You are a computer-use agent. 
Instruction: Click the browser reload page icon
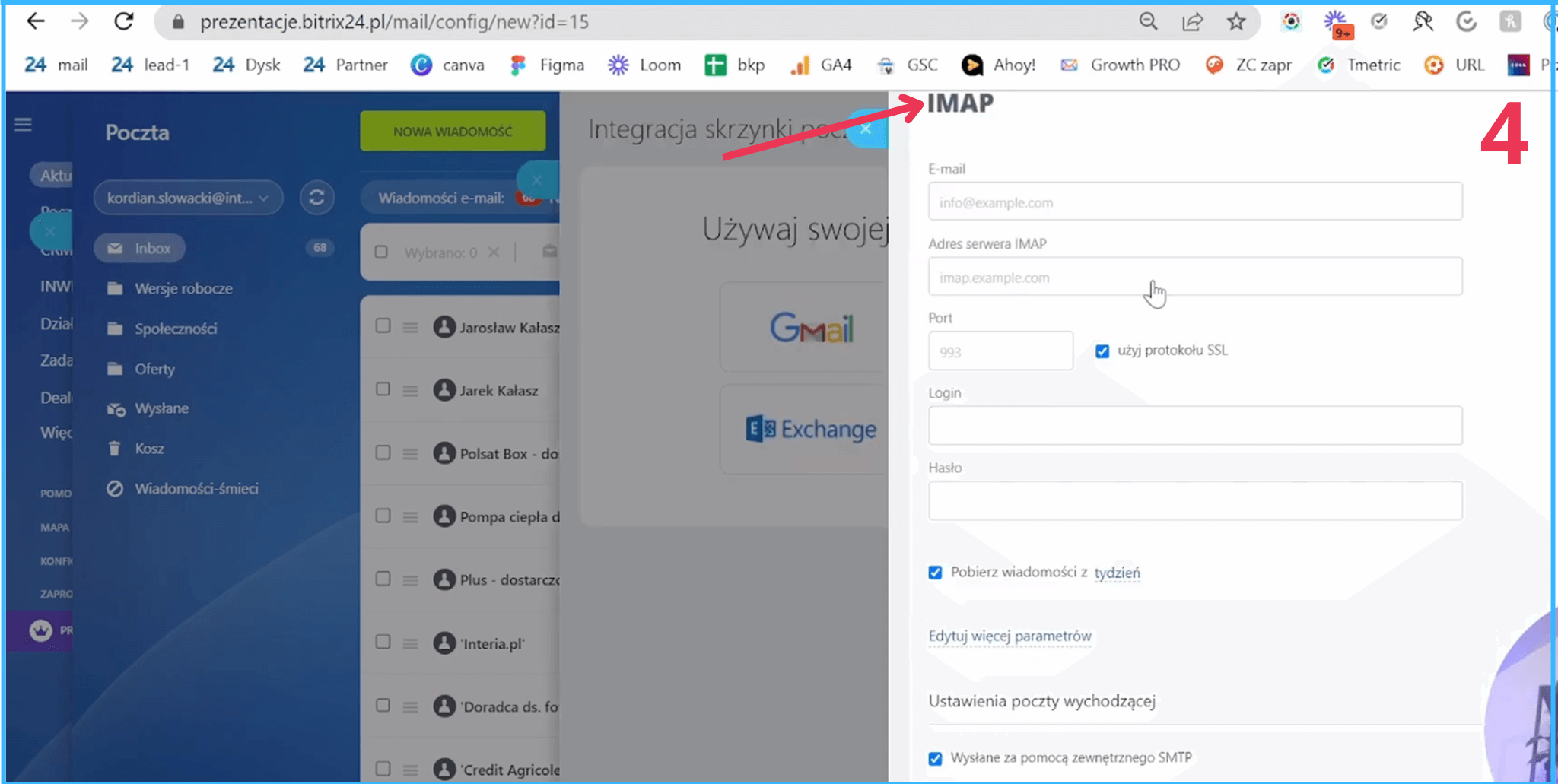click(x=124, y=22)
